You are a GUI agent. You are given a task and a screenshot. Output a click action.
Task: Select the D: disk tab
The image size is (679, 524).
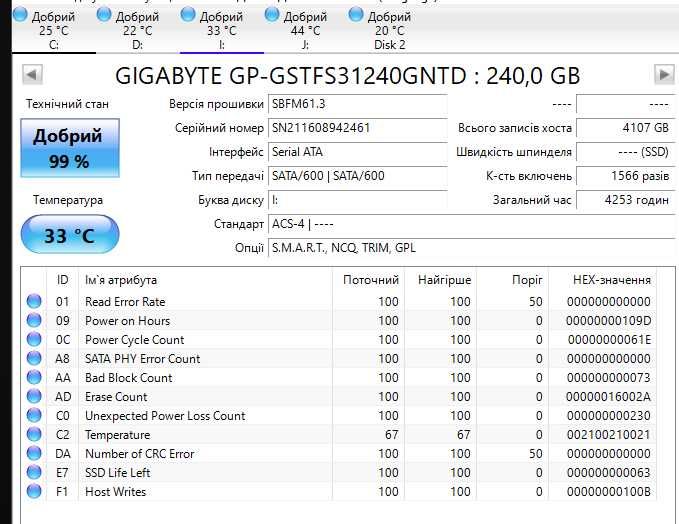(138, 30)
